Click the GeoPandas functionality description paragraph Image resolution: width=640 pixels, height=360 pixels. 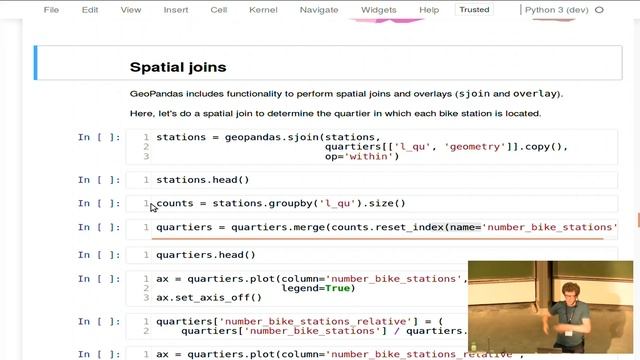tap(346, 94)
